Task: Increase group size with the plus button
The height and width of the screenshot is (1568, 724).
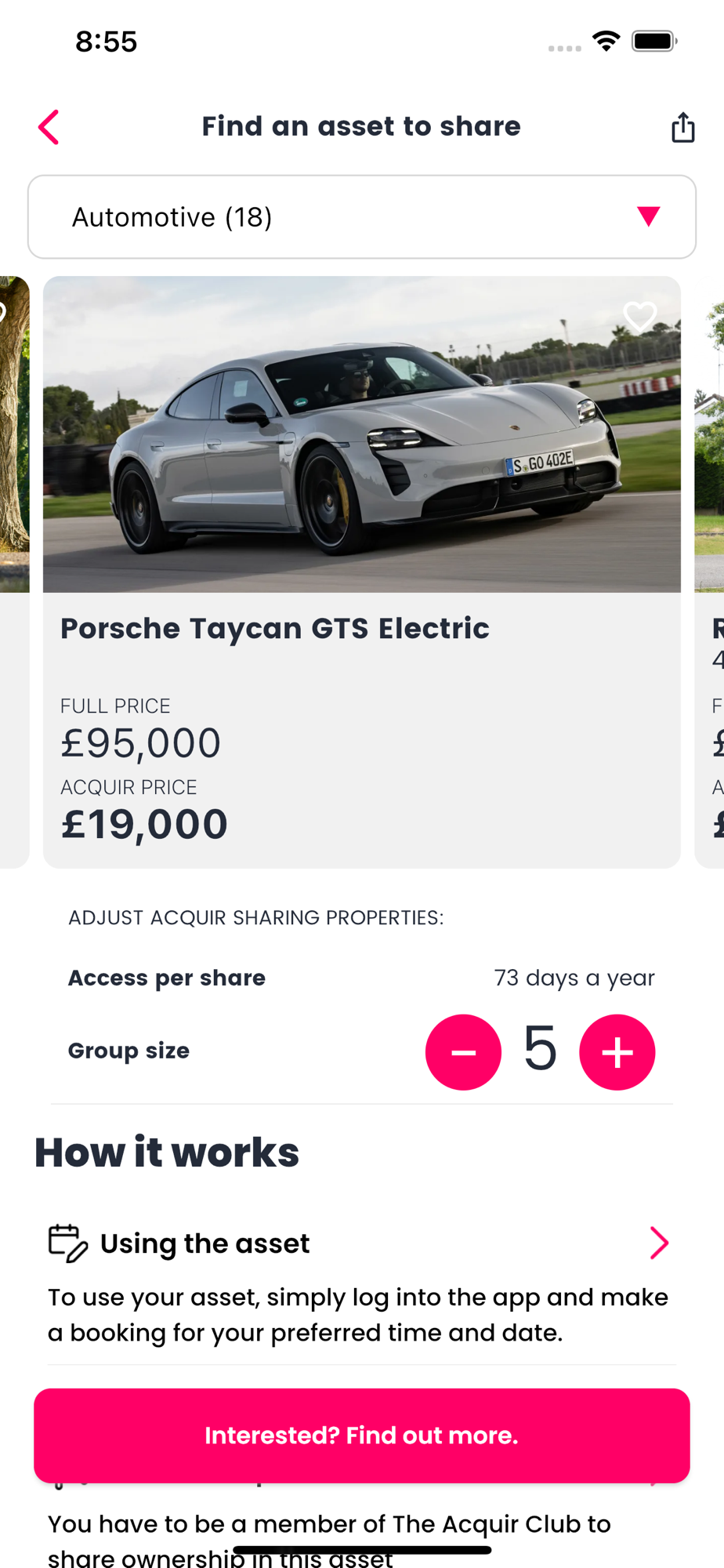Action: tap(617, 1052)
